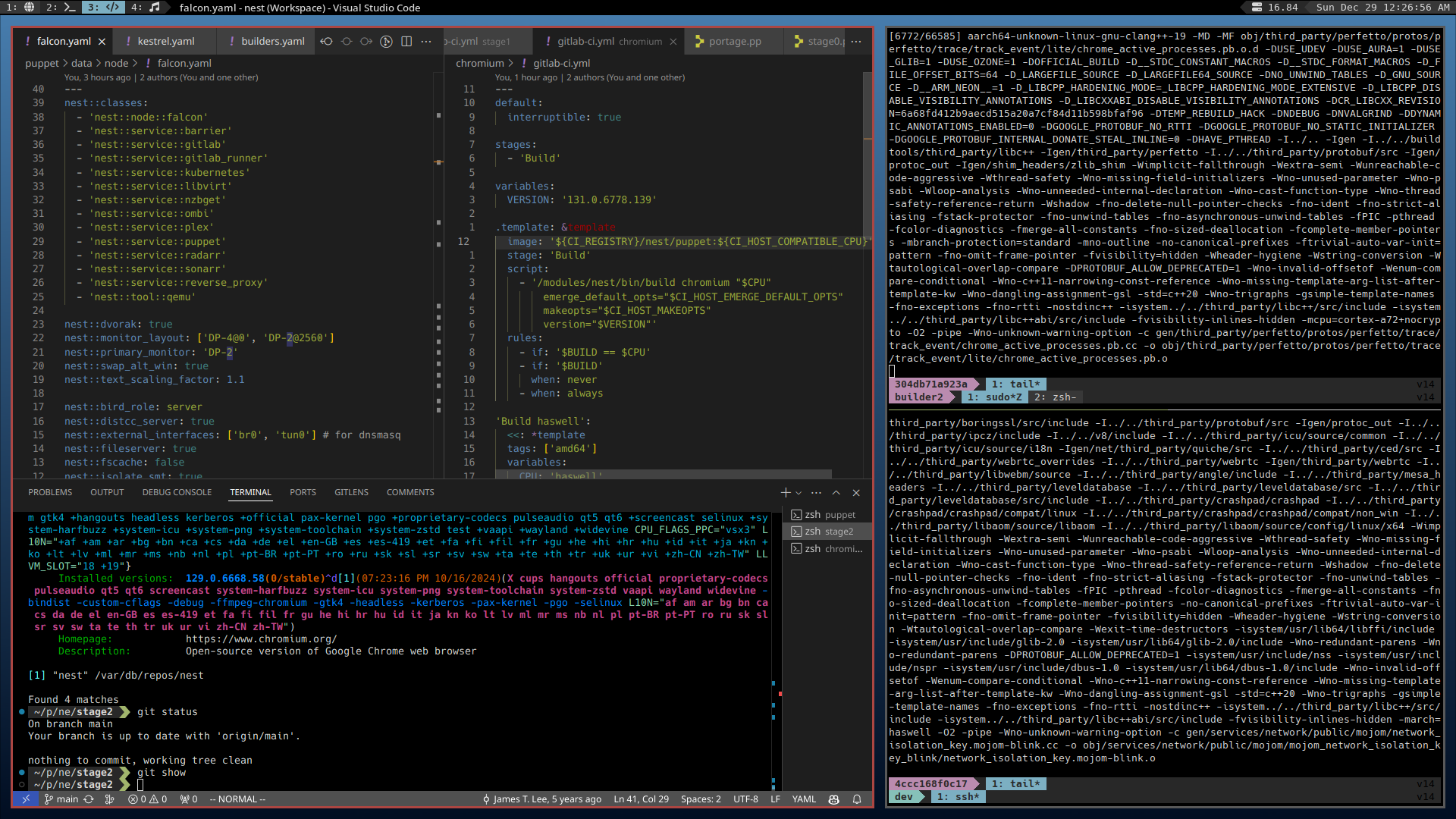This screenshot has height=819, width=1456.
Task: Open terminal panel more actions ellipsis
Action: coord(816,493)
